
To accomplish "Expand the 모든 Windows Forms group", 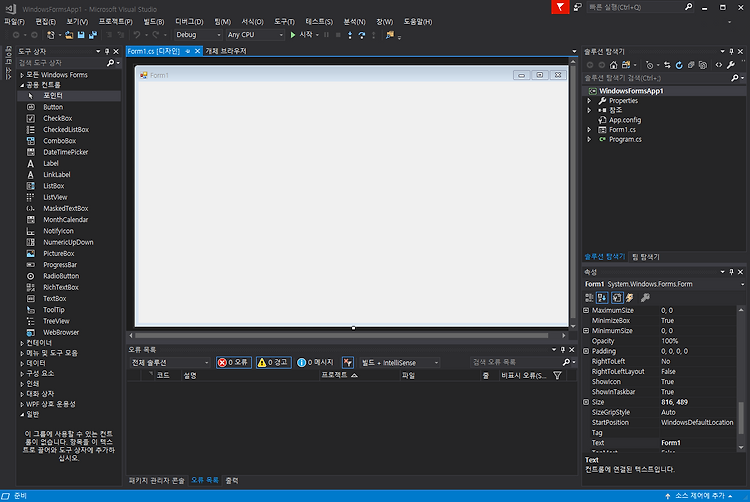I will click(22, 75).
